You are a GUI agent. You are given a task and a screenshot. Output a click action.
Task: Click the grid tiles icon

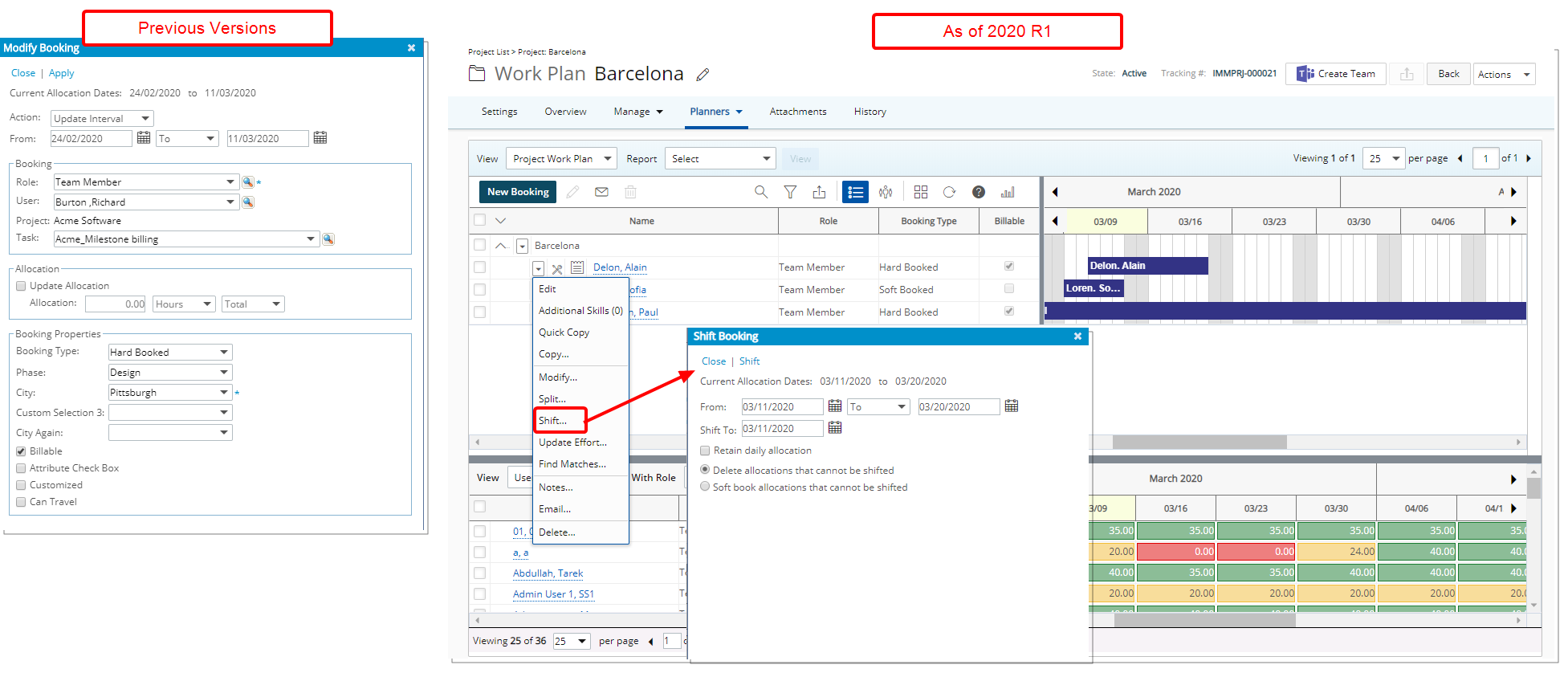[x=921, y=192]
